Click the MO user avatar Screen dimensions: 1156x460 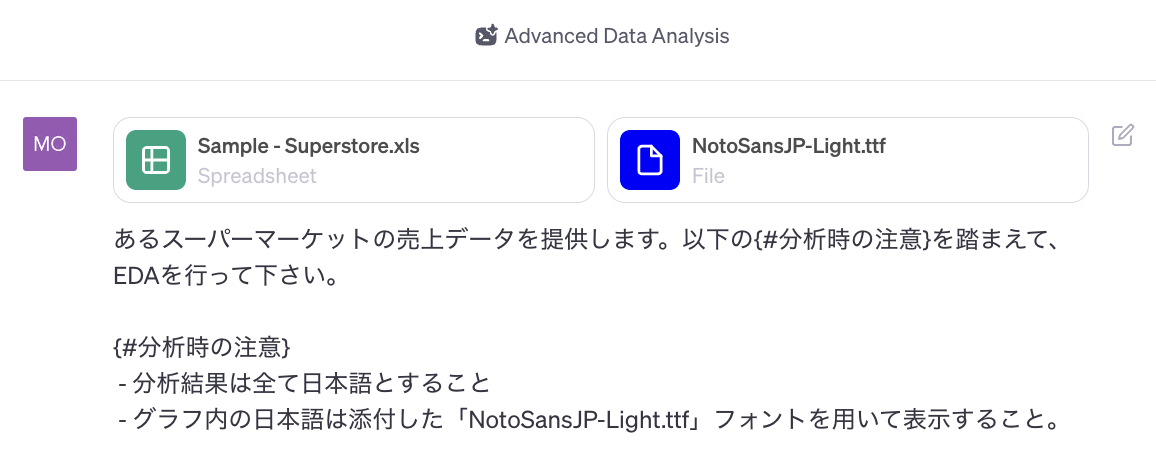[50, 144]
